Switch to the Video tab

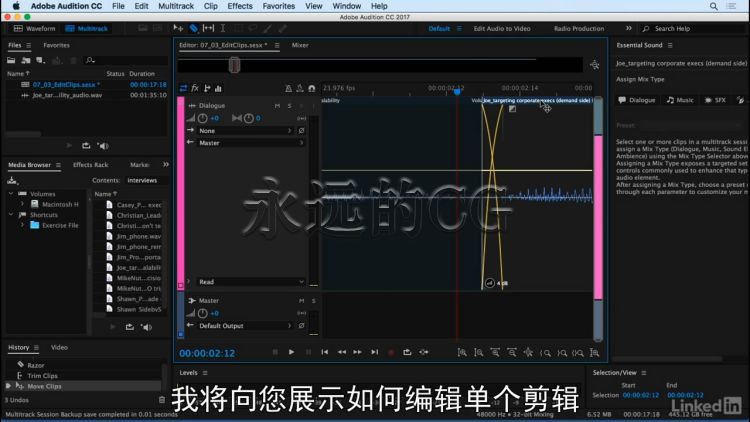(59, 347)
